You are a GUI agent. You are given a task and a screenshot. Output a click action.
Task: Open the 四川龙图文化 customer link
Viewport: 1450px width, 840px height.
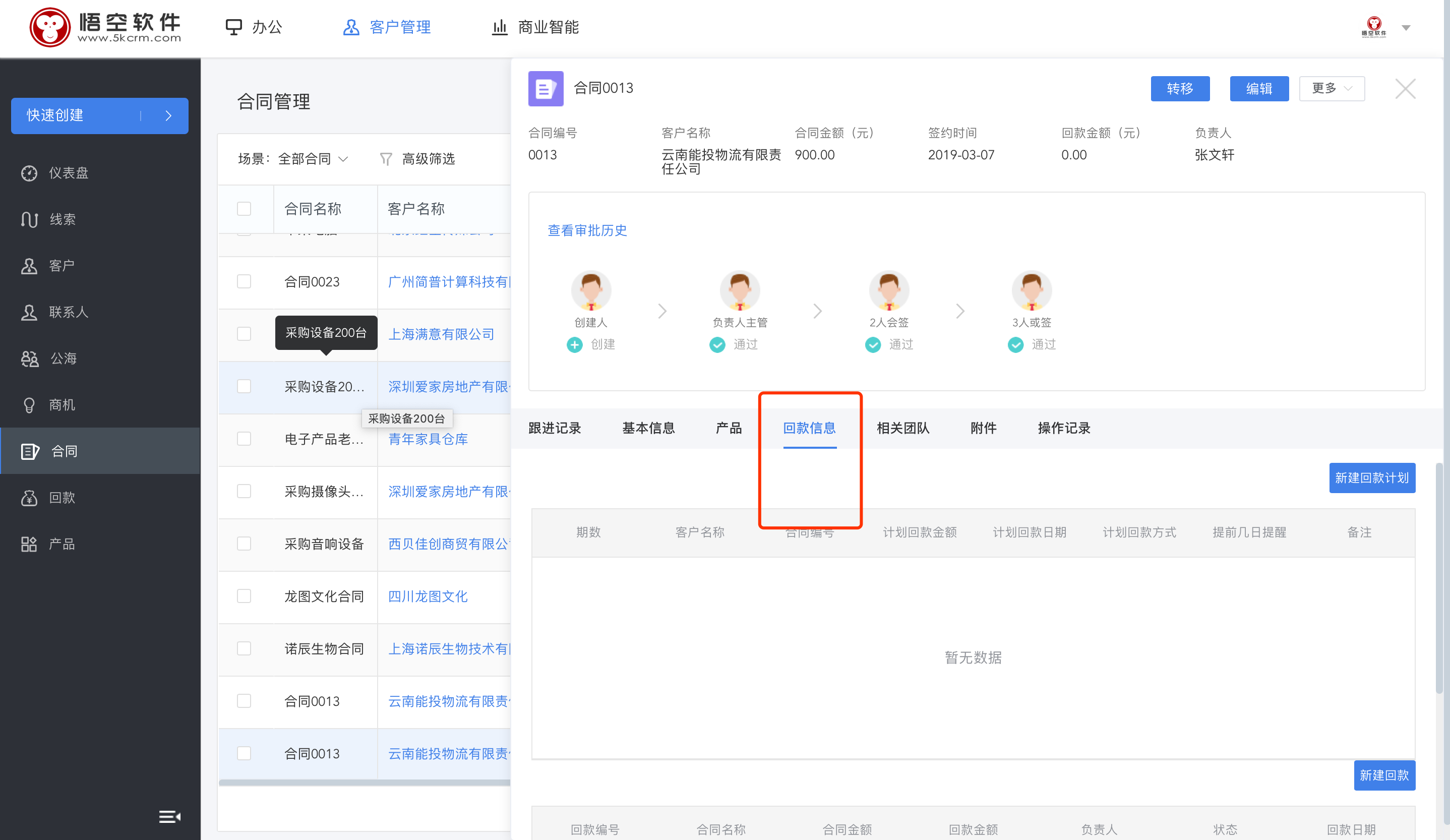[428, 596]
